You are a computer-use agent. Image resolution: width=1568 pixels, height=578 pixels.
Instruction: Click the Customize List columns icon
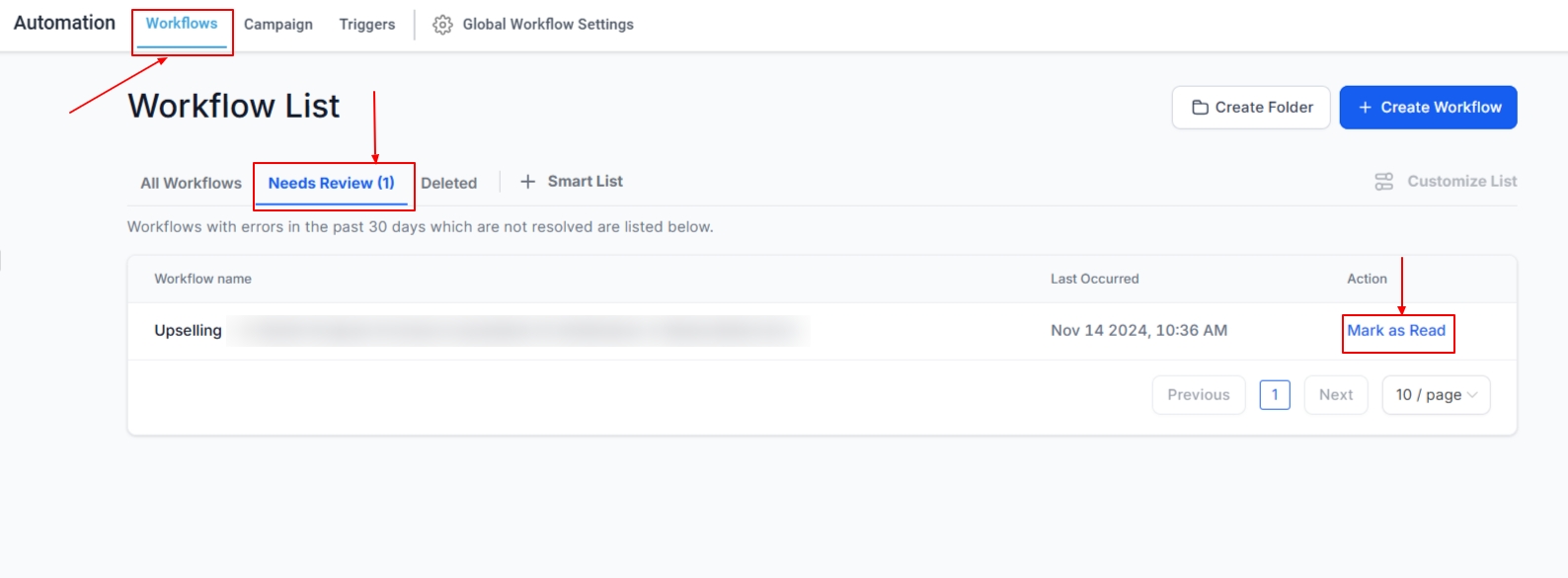[x=1383, y=182]
